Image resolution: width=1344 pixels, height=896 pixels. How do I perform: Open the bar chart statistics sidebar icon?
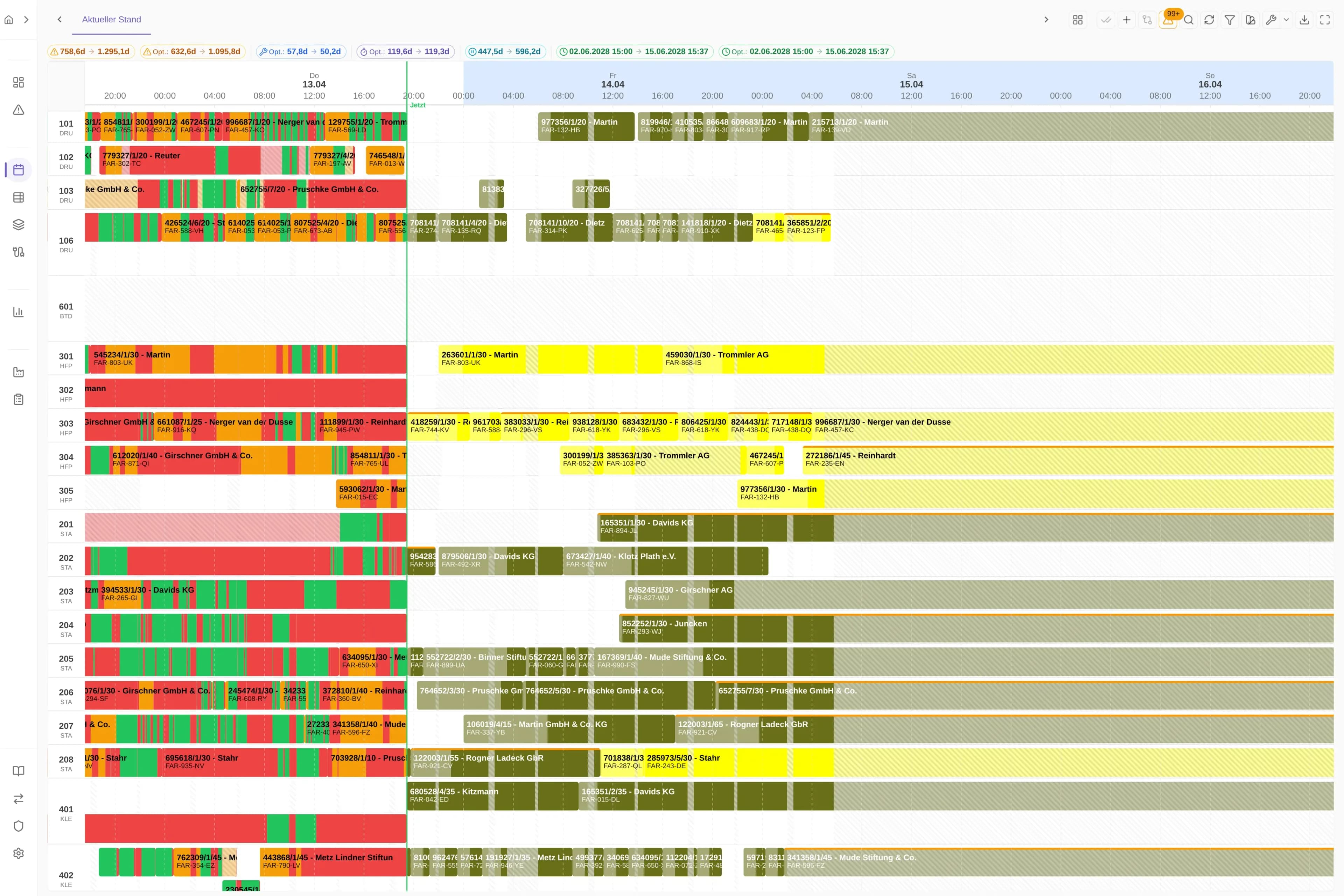point(18,312)
